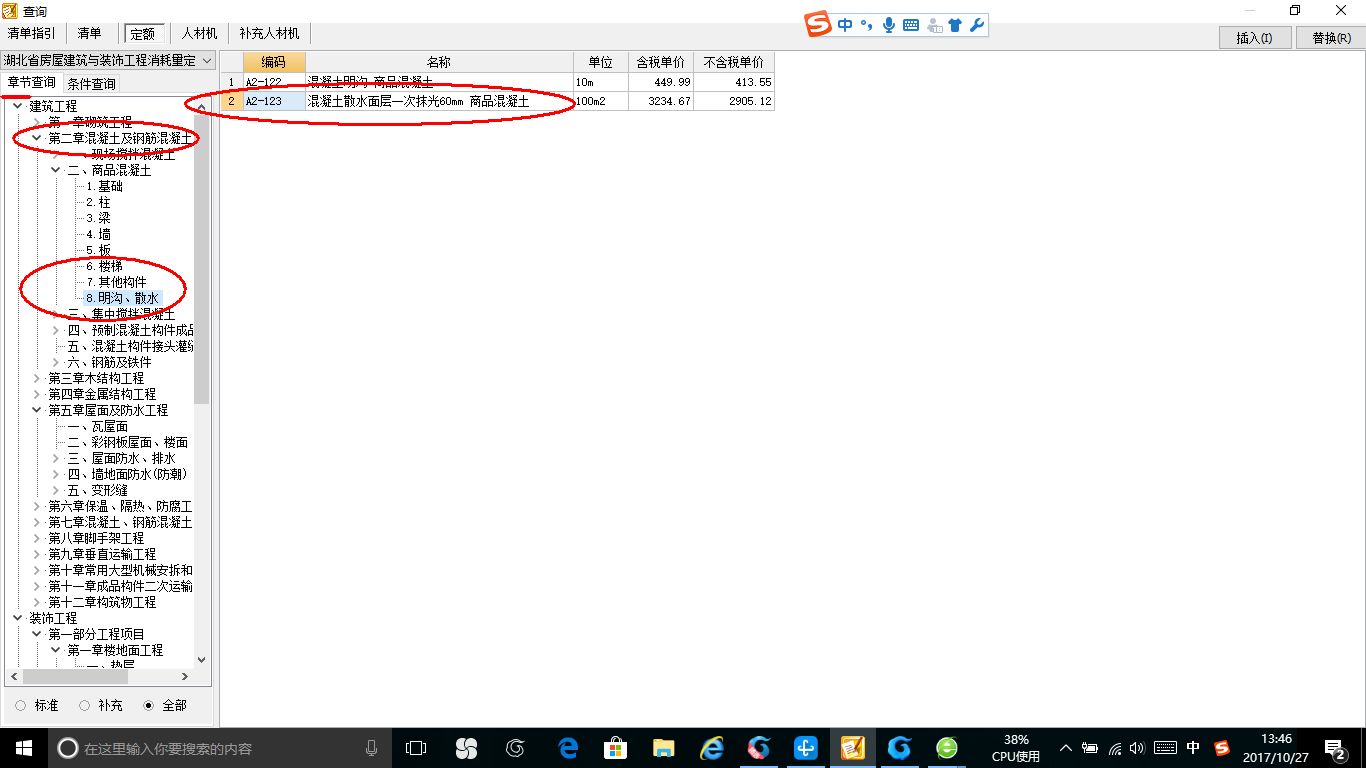Click the tree scroll-down arrow
This screenshot has height=768, width=1366.
point(202,660)
